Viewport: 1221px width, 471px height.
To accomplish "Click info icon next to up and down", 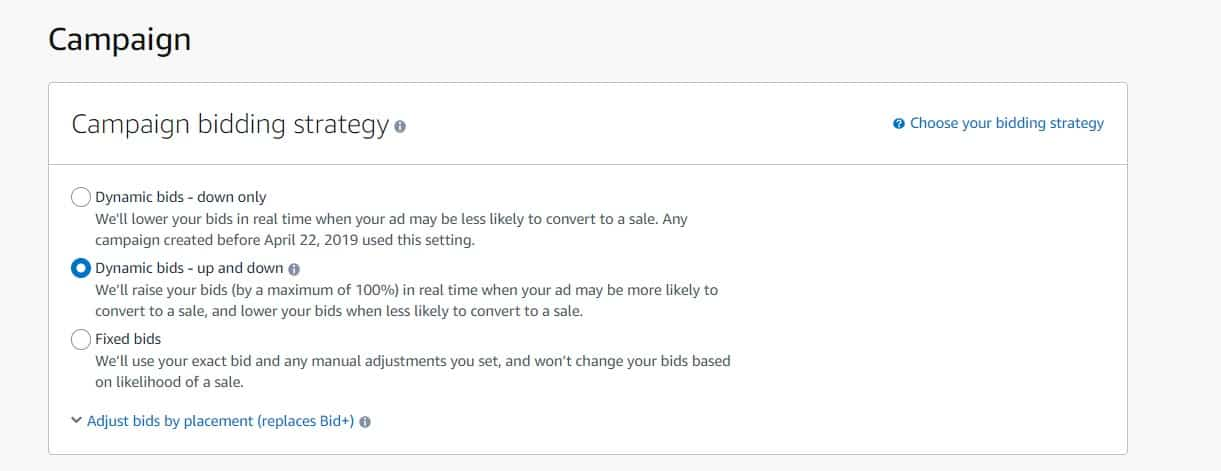I will (294, 269).
